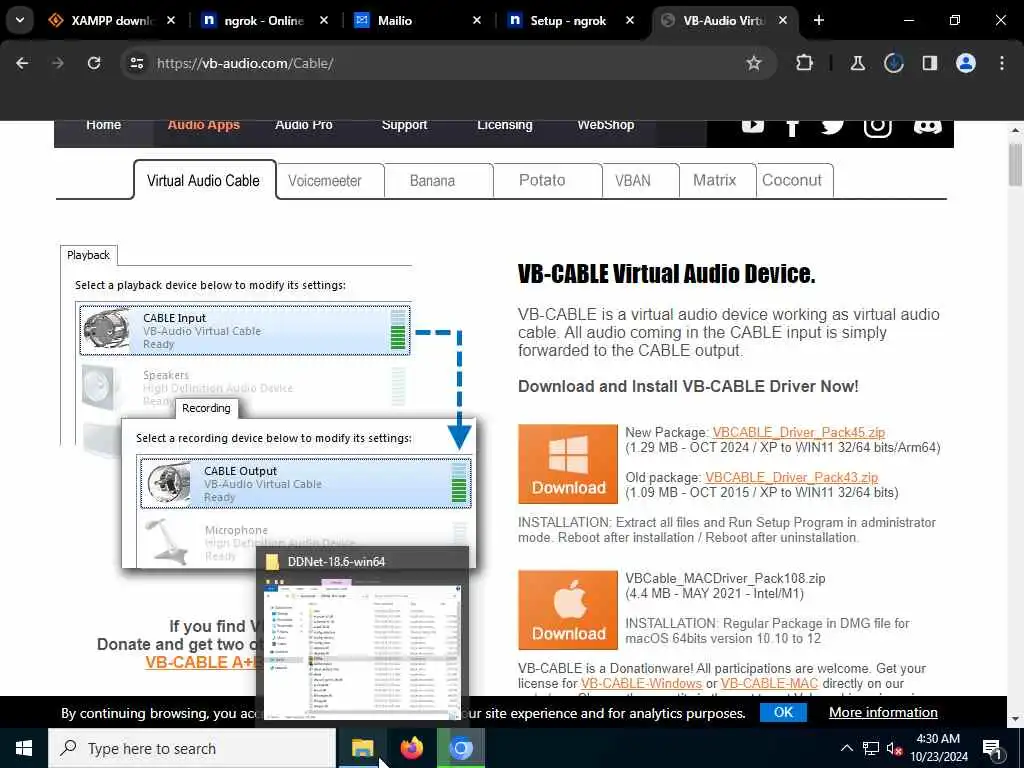Open the network status tray icon
The height and width of the screenshot is (768, 1024).
pos(871,748)
